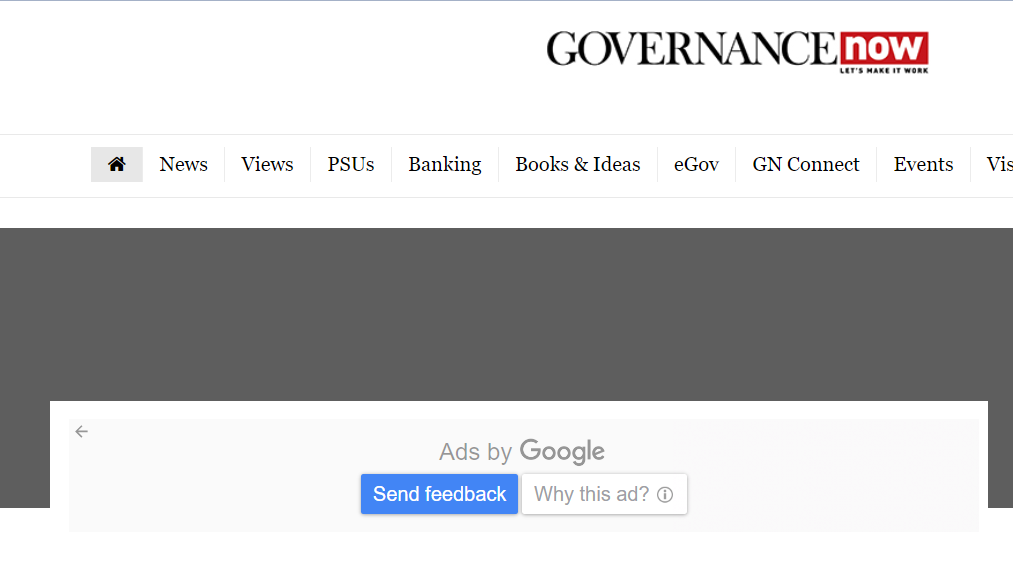The image size is (1013, 565).
Task: Open the Governance Now logo link
Action: (x=737, y=51)
